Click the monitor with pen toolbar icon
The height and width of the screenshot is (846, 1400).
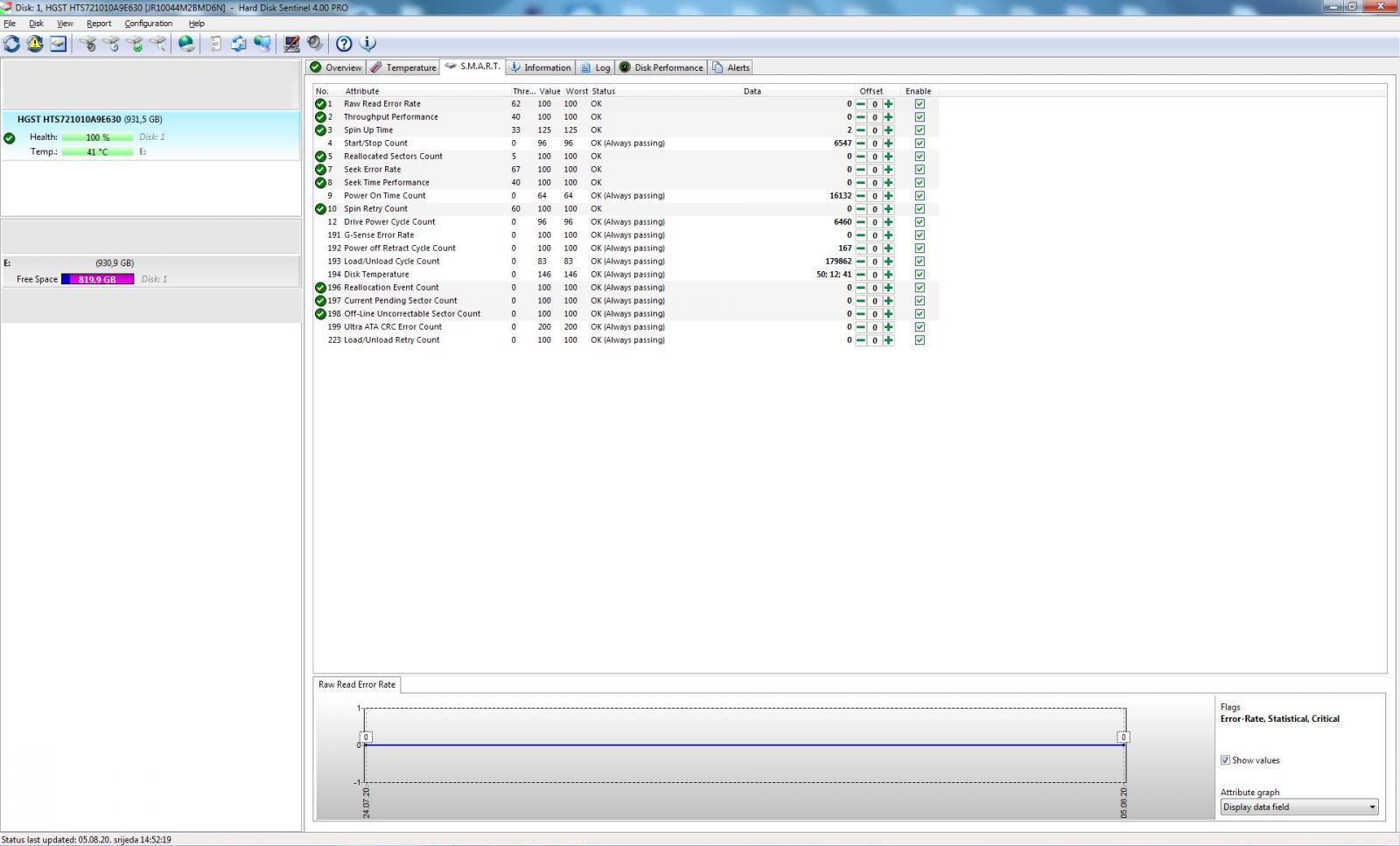pos(291,43)
